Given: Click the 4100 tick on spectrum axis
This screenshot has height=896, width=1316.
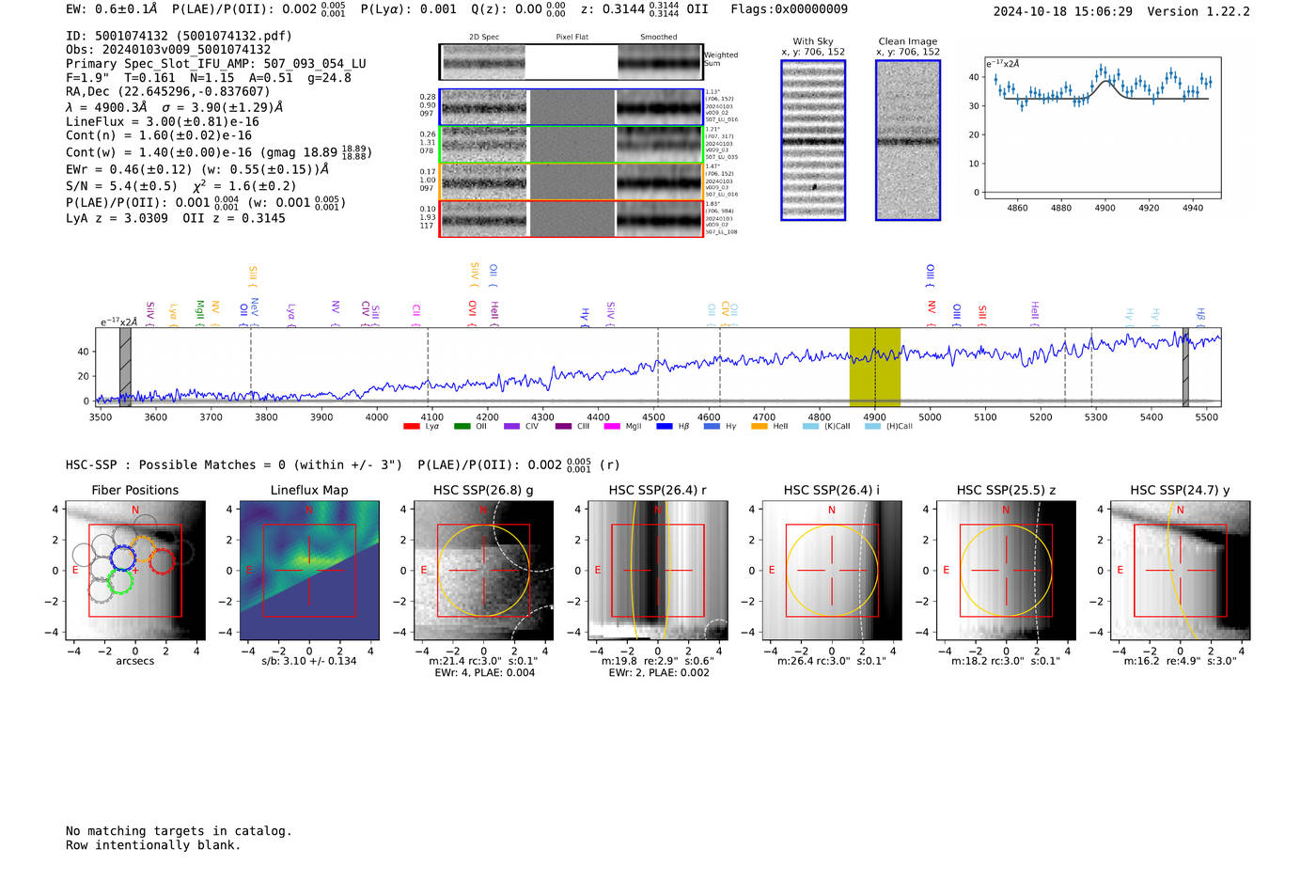Looking at the screenshot, I should (431, 417).
